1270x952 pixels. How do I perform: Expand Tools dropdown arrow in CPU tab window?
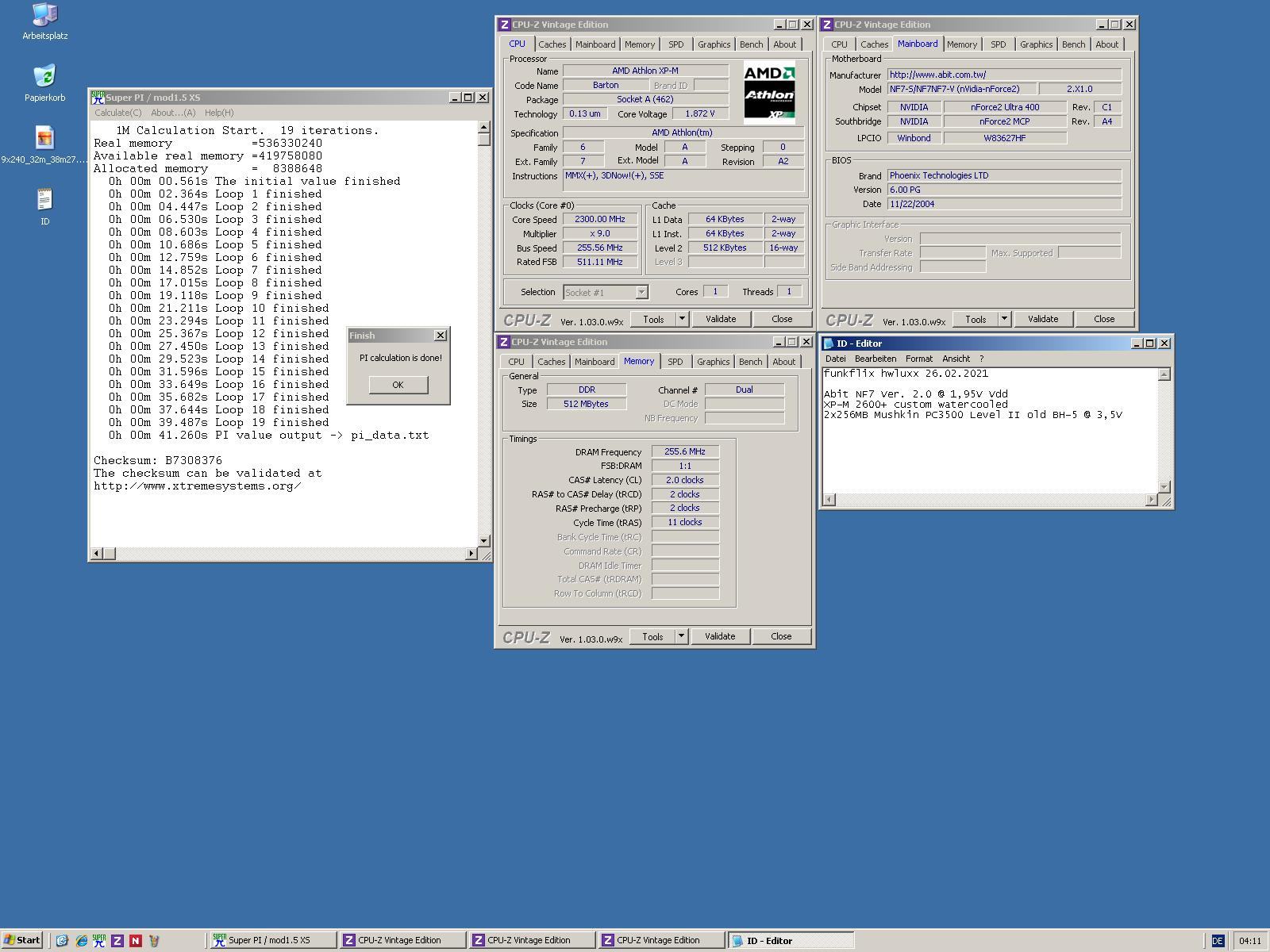682,319
